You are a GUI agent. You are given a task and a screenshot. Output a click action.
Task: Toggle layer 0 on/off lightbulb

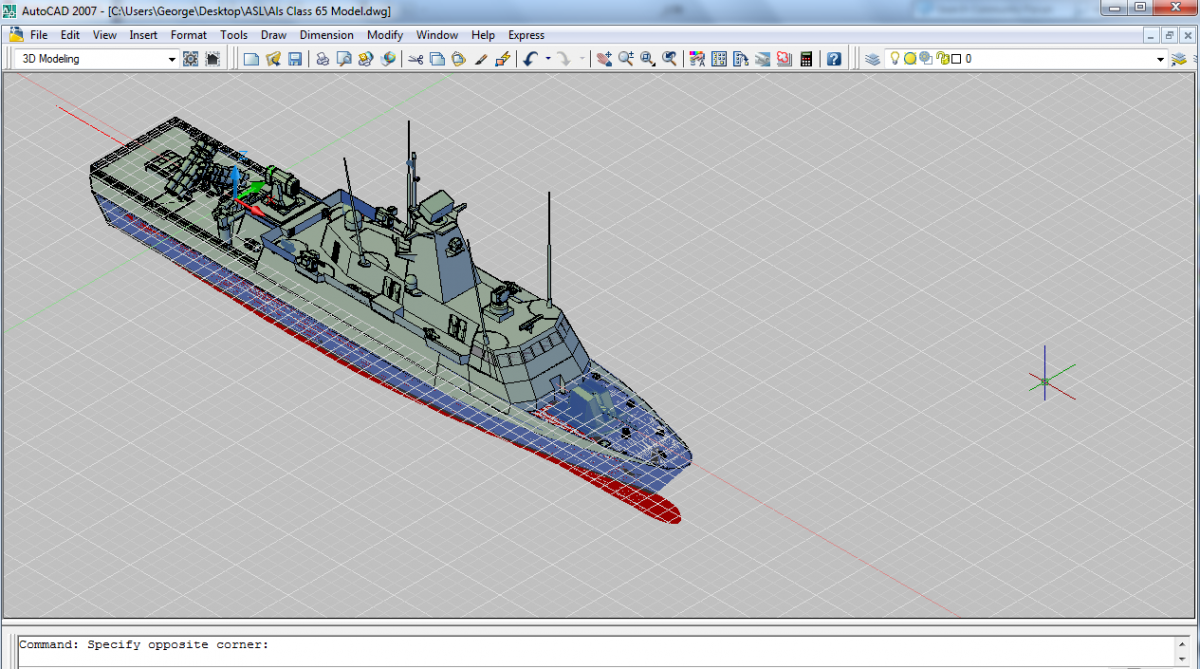(x=896, y=59)
